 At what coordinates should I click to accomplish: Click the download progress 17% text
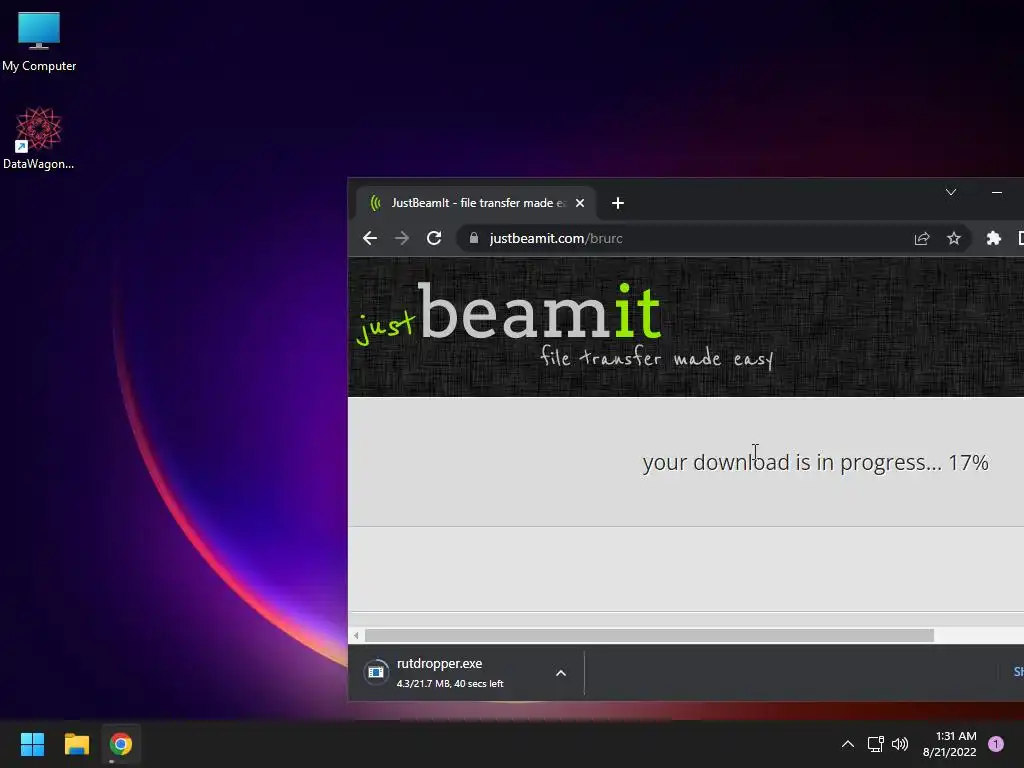pyautogui.click(x=815, y=462)
